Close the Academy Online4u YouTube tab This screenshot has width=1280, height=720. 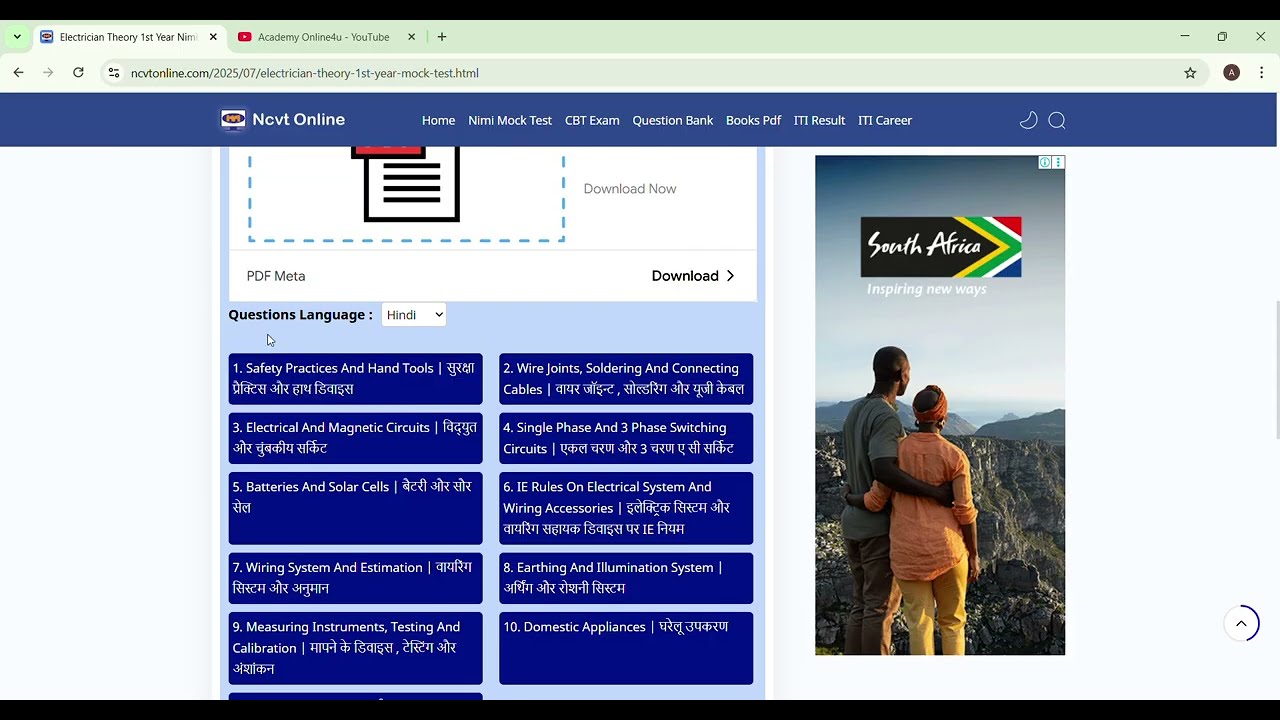tap(411, 37)
